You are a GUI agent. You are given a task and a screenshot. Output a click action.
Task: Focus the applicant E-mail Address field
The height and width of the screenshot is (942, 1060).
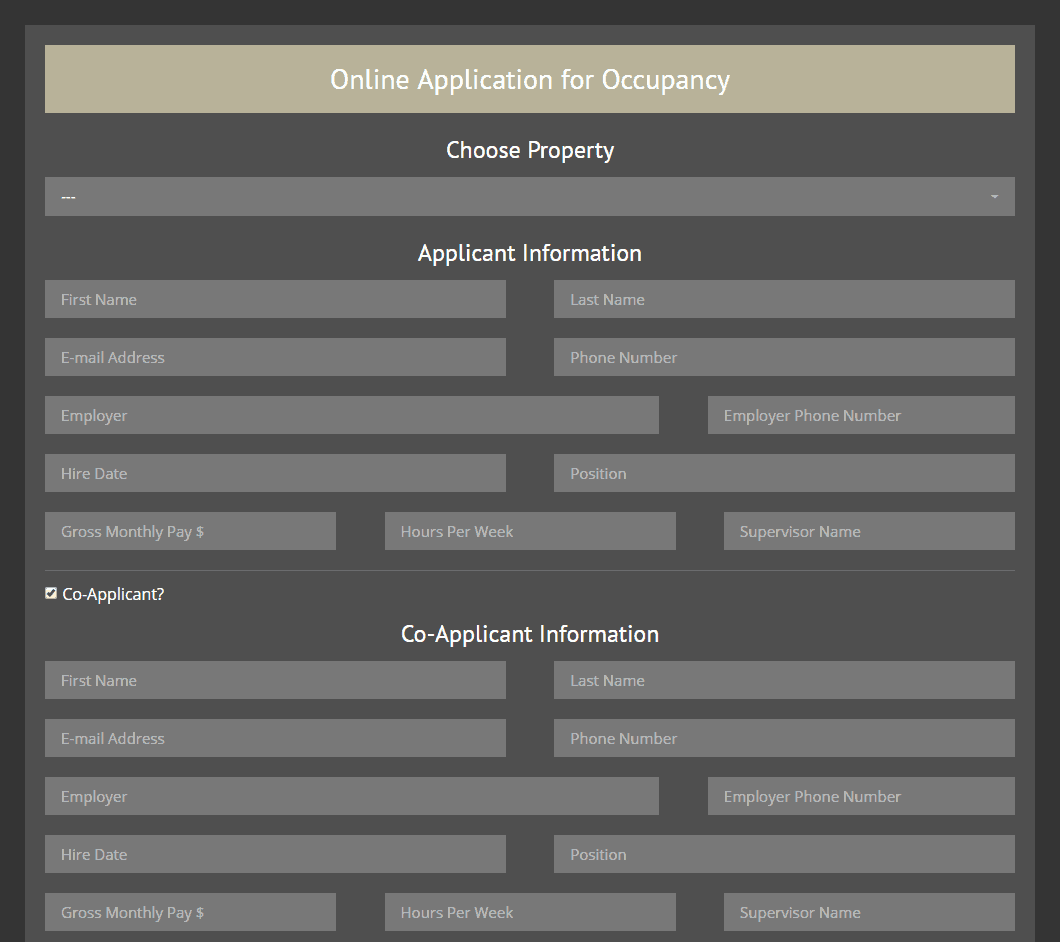[275, 357]
